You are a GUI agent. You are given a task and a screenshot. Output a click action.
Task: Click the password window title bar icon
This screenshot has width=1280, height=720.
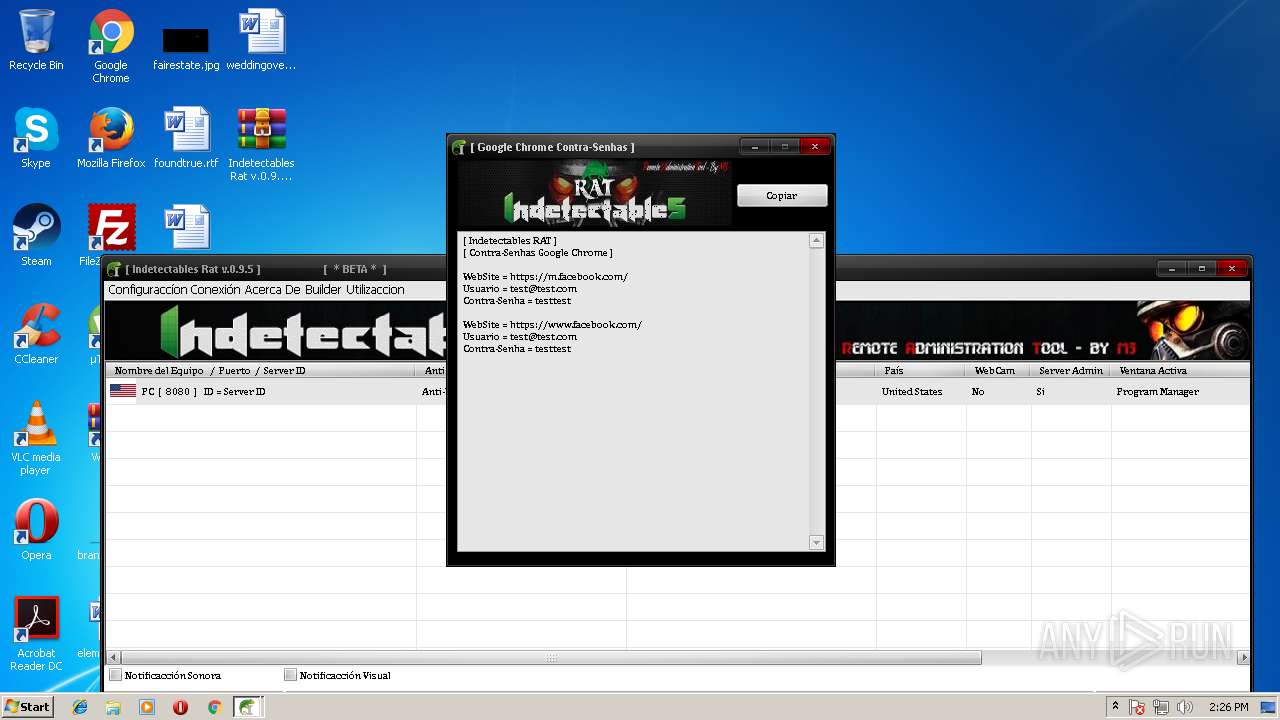click(459, 147)
